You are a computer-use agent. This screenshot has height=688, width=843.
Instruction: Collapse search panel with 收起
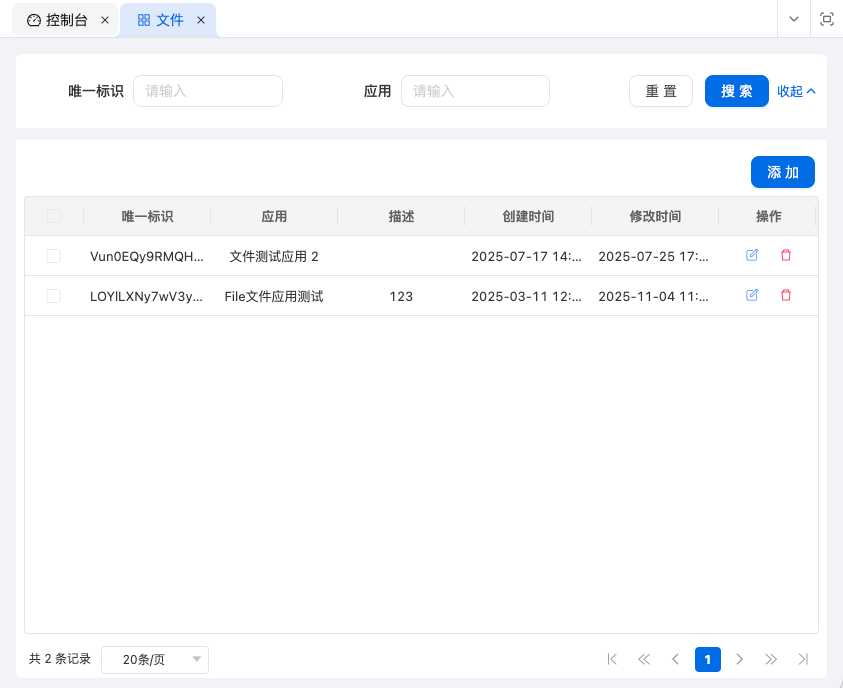[796, 91]
